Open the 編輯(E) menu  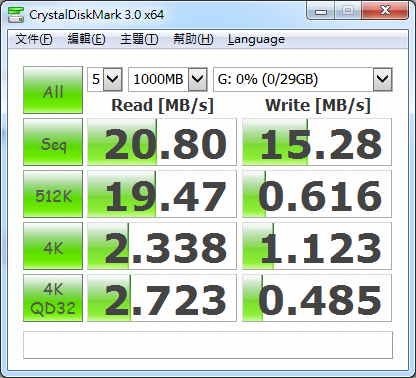pyautogui.click(x=86, y=39)
